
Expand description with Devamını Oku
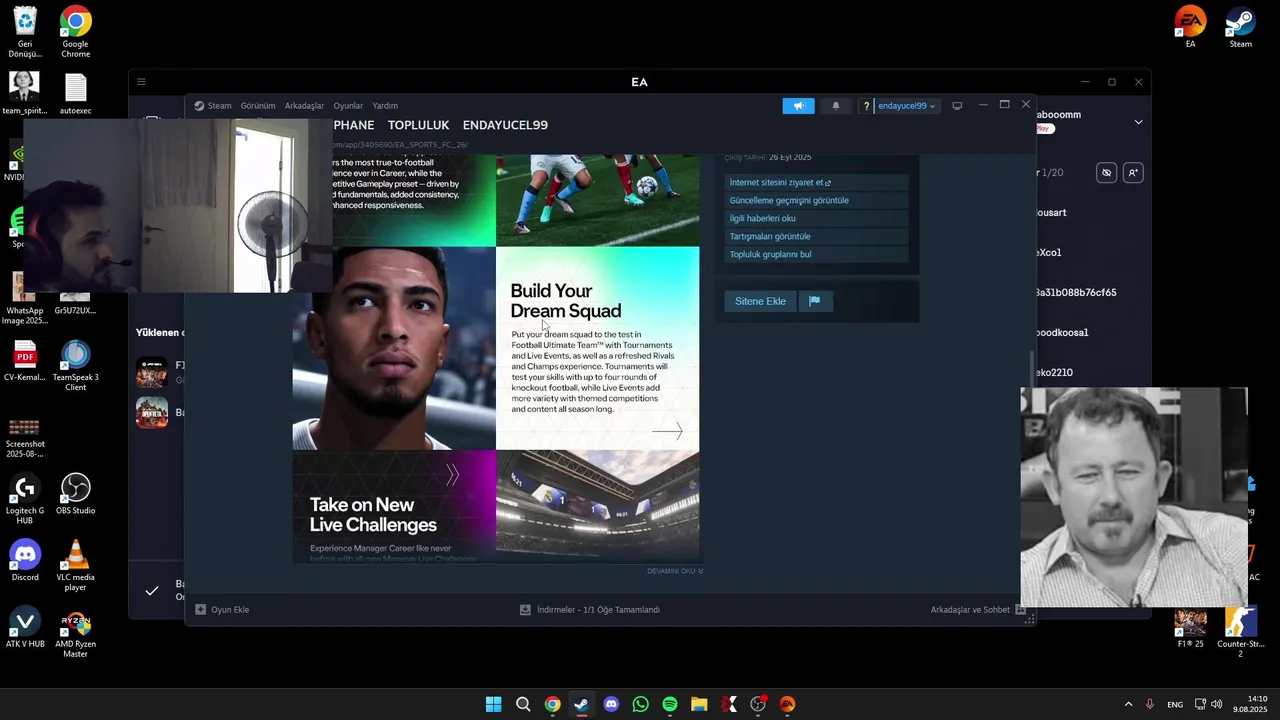(x=675, y=571)
